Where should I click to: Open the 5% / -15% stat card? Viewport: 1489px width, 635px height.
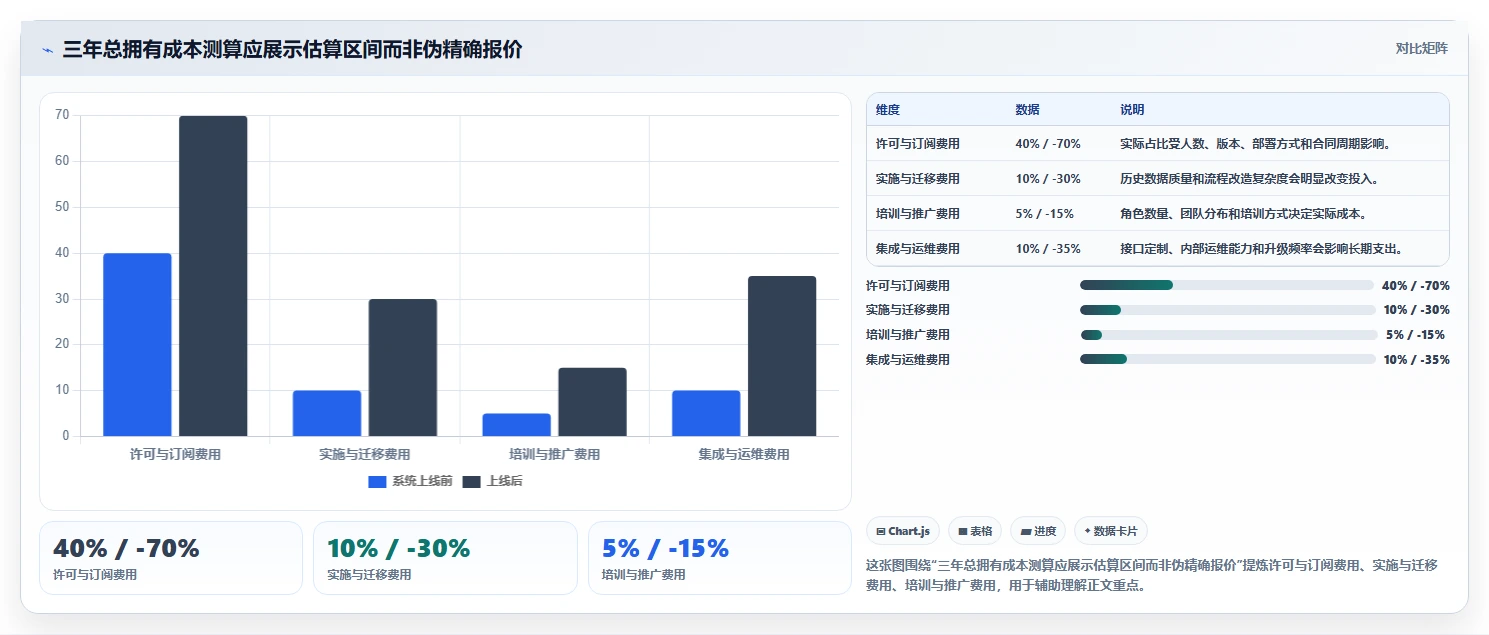click(x=720, y=558)
